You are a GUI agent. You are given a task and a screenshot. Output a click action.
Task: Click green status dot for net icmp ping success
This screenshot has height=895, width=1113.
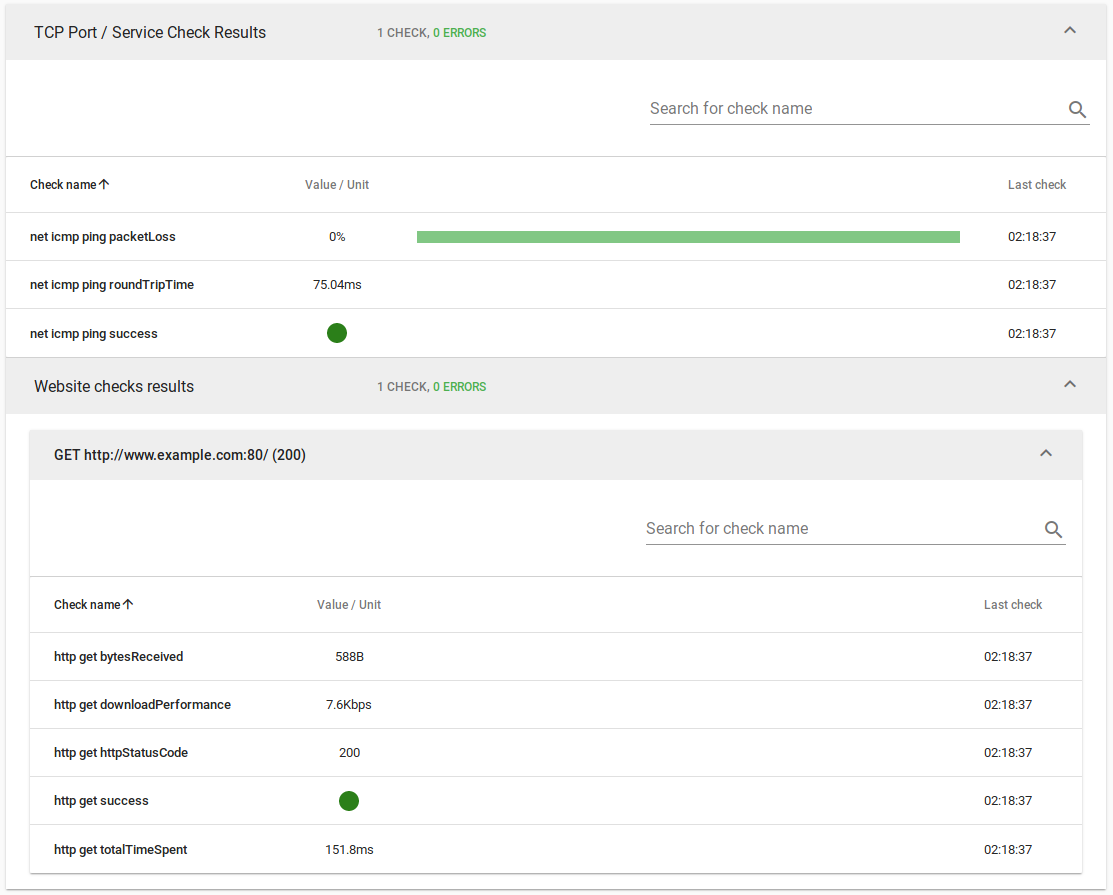point(337,333)
